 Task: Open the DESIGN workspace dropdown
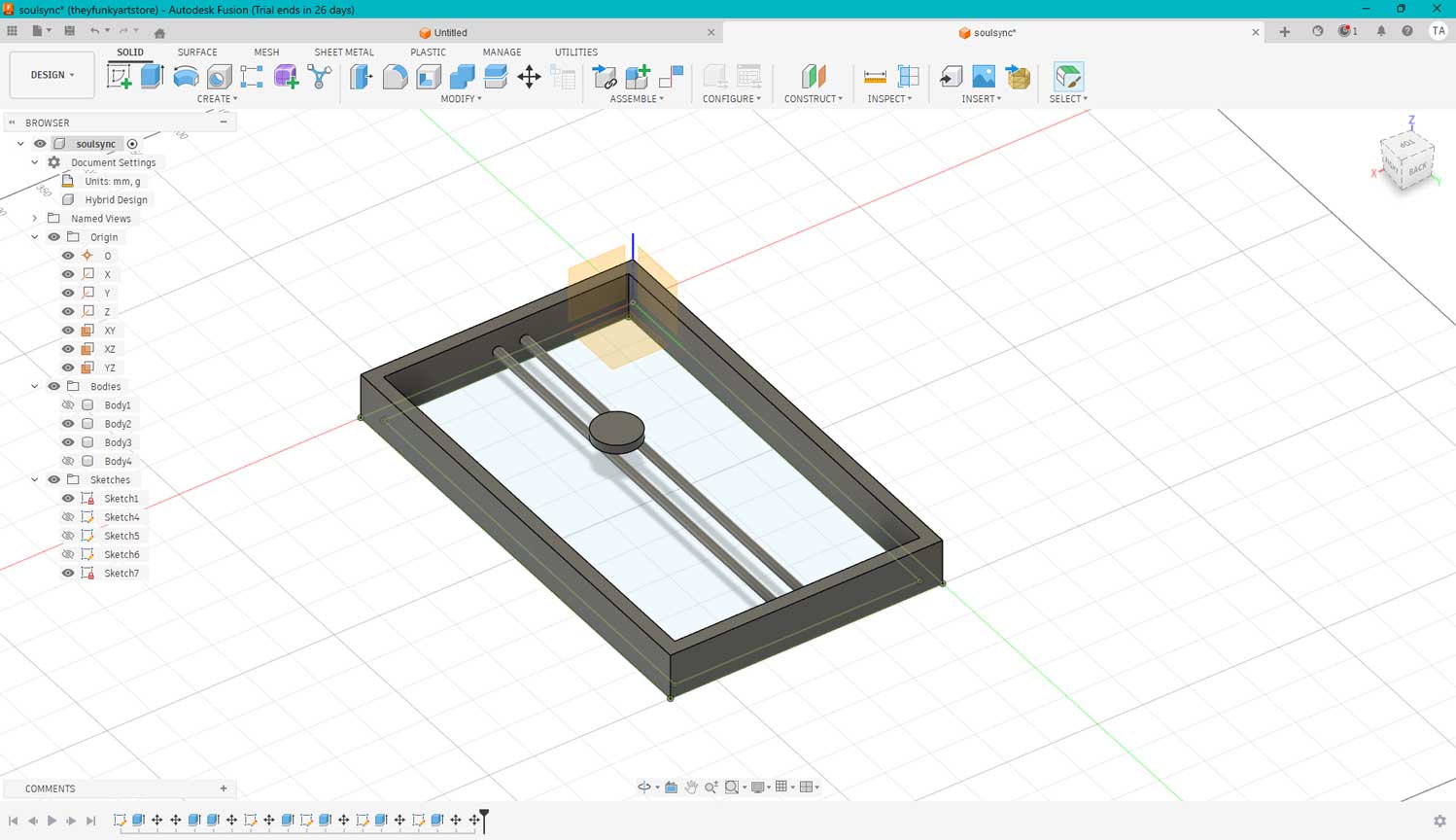[x=52, y=75]
